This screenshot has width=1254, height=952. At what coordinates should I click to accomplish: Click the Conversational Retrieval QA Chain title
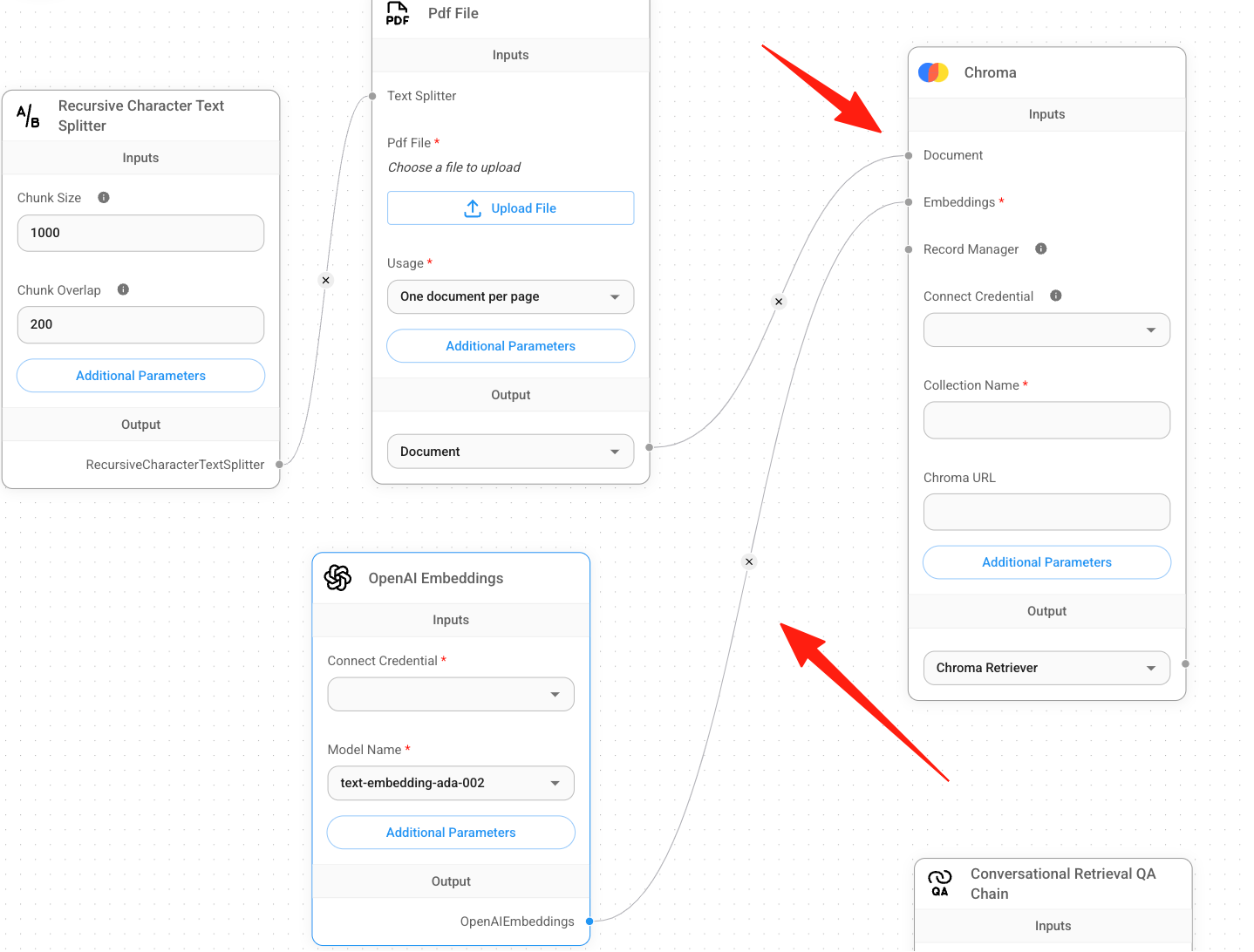[x=1063, y=883]
